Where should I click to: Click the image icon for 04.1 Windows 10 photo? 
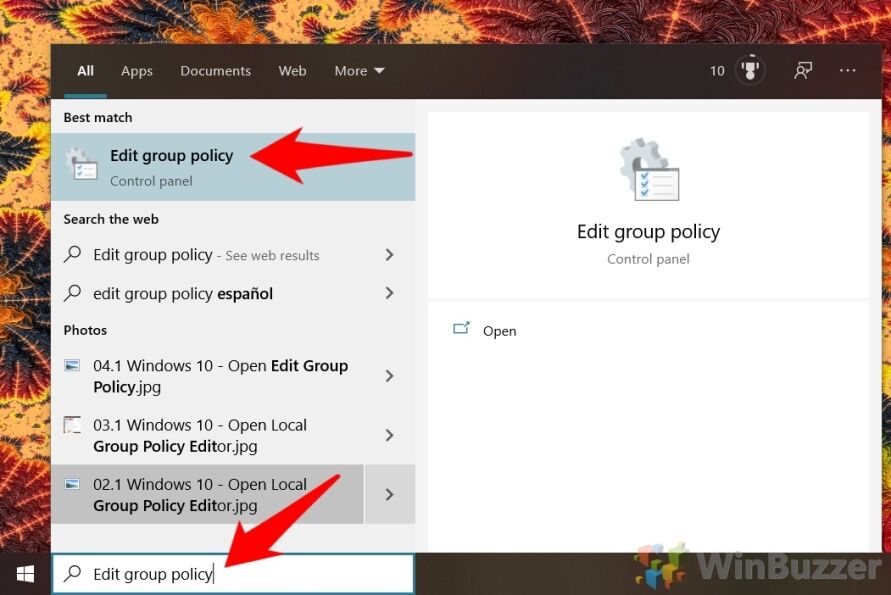click(x=72, y=365)
